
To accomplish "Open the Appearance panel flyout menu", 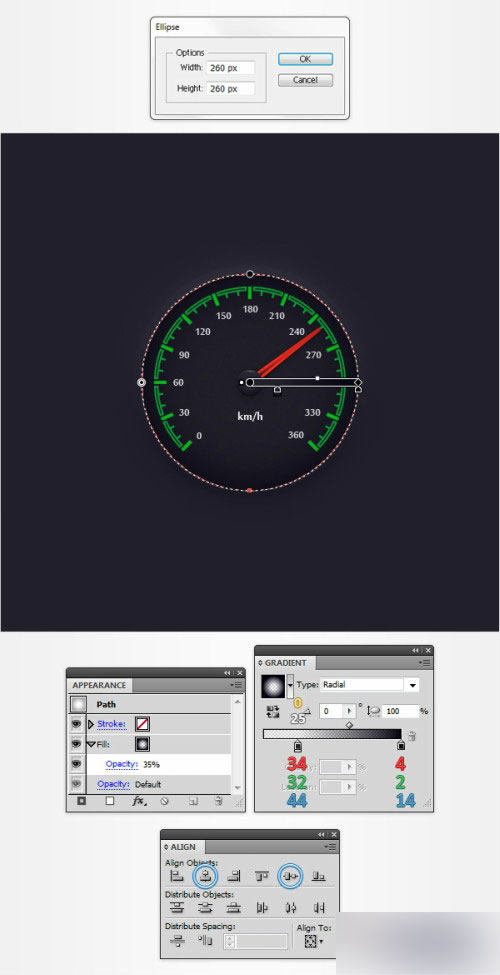I will 236,685.
